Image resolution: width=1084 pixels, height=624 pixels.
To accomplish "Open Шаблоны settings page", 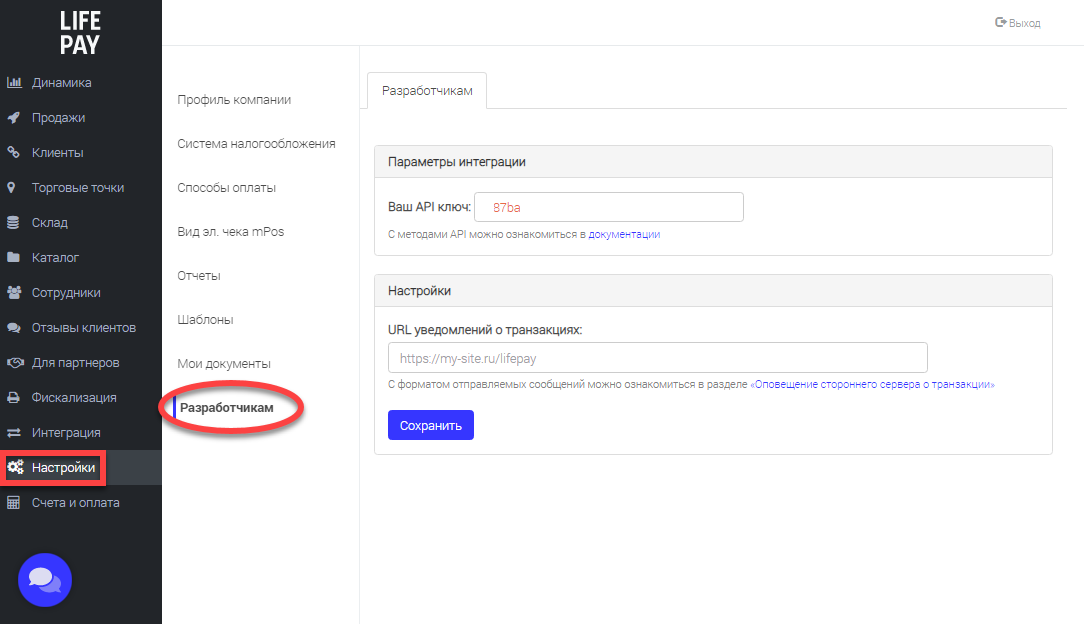I will coord(205,319).
